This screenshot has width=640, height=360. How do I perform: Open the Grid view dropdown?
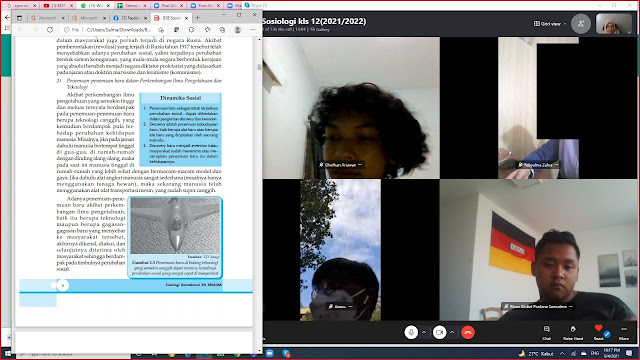(x=550, y=24)
